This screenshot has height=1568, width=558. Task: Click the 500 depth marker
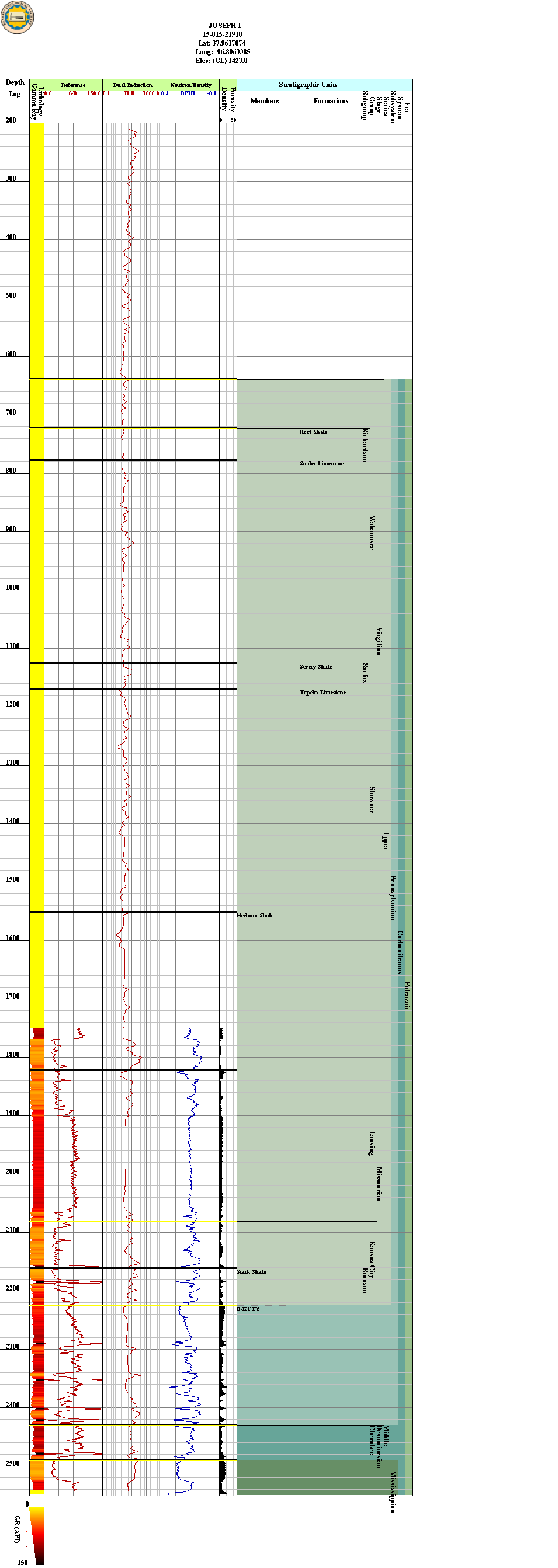pos(11,296)
